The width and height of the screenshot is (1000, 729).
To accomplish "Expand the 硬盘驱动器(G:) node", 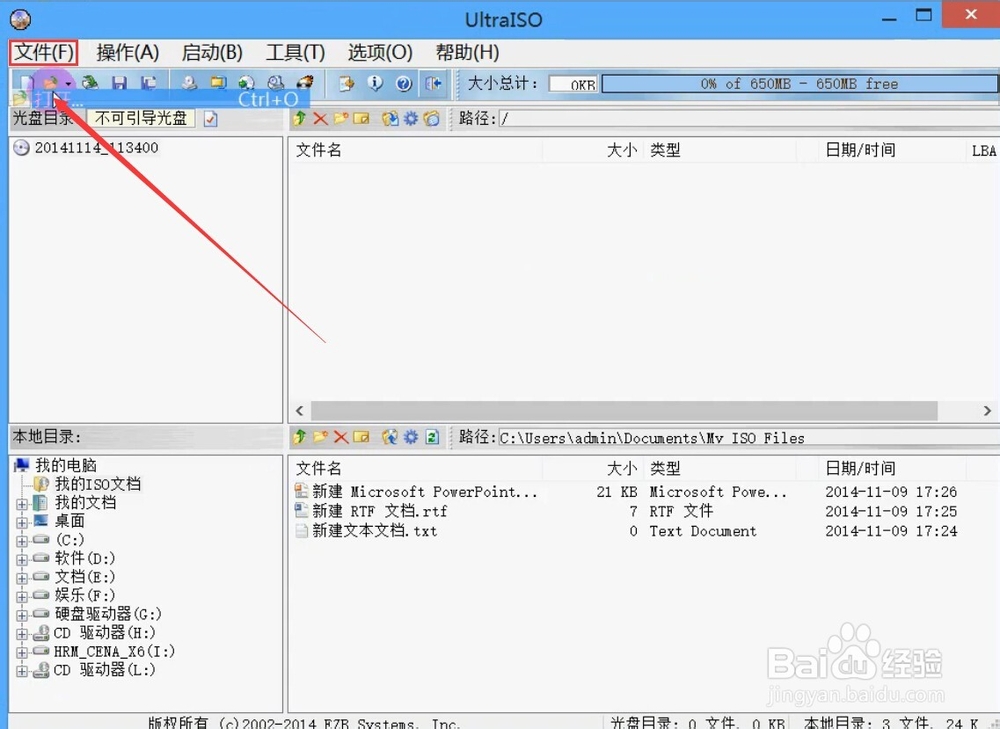I will point(22,615).
